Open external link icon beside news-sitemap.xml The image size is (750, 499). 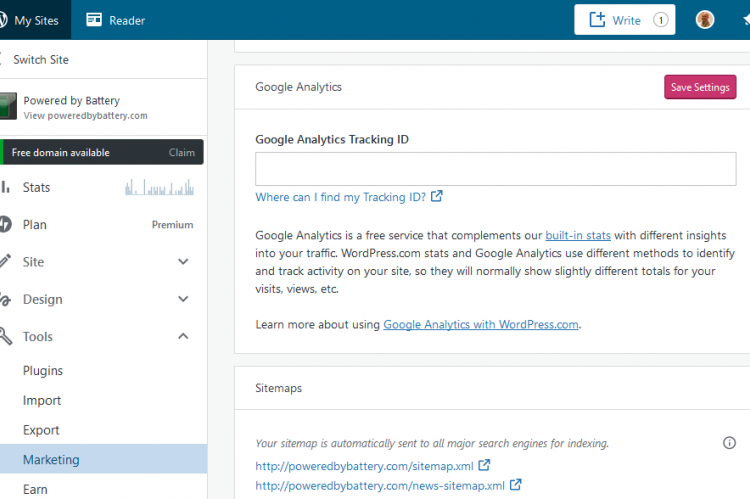515,485
